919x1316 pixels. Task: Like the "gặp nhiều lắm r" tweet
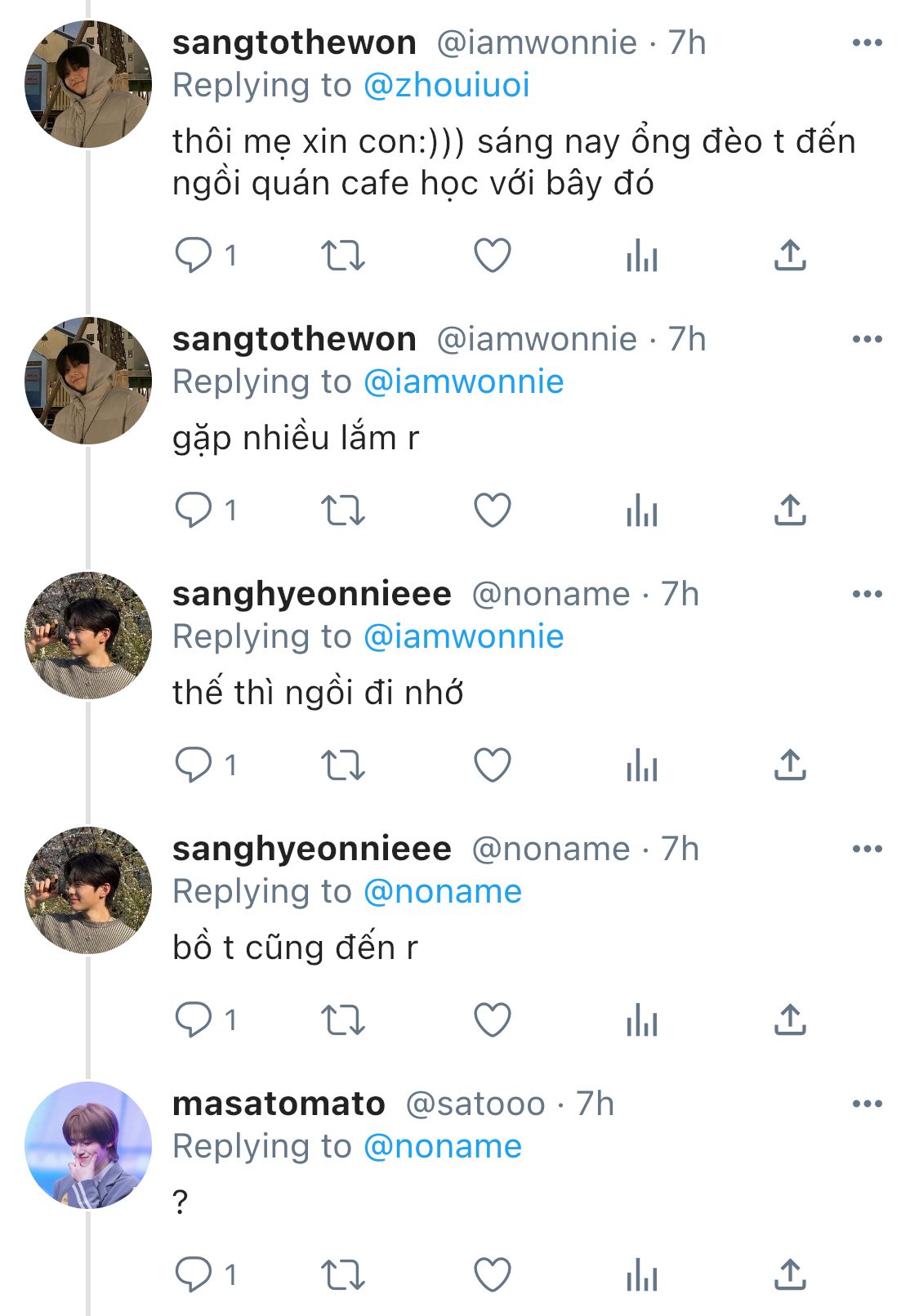tap(493, 511)
